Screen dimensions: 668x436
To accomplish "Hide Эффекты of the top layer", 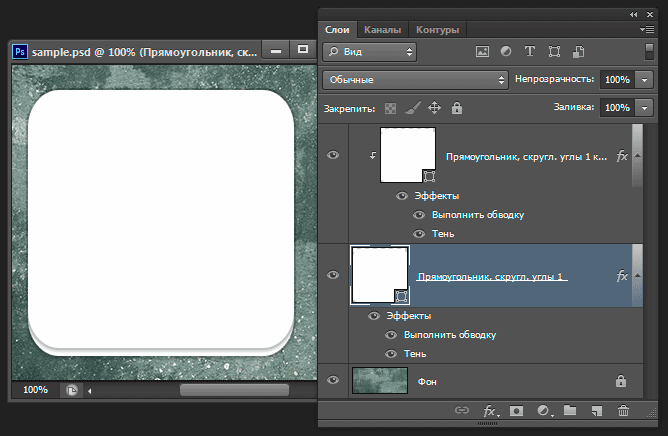I will (402, 196).
